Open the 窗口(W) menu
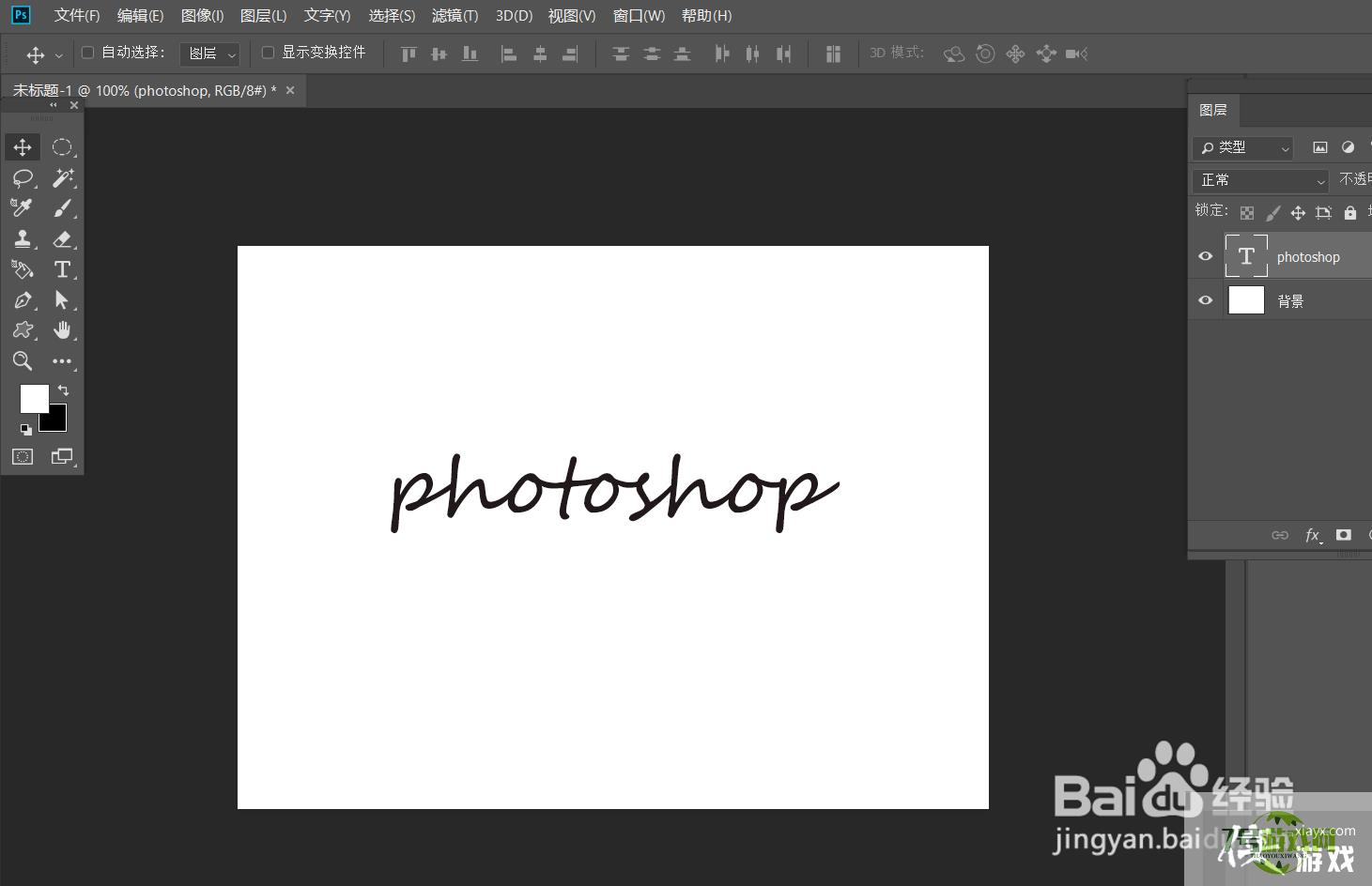Viewport: 1372px width, 886px height. pyautogui.click(x=639, y=16)
